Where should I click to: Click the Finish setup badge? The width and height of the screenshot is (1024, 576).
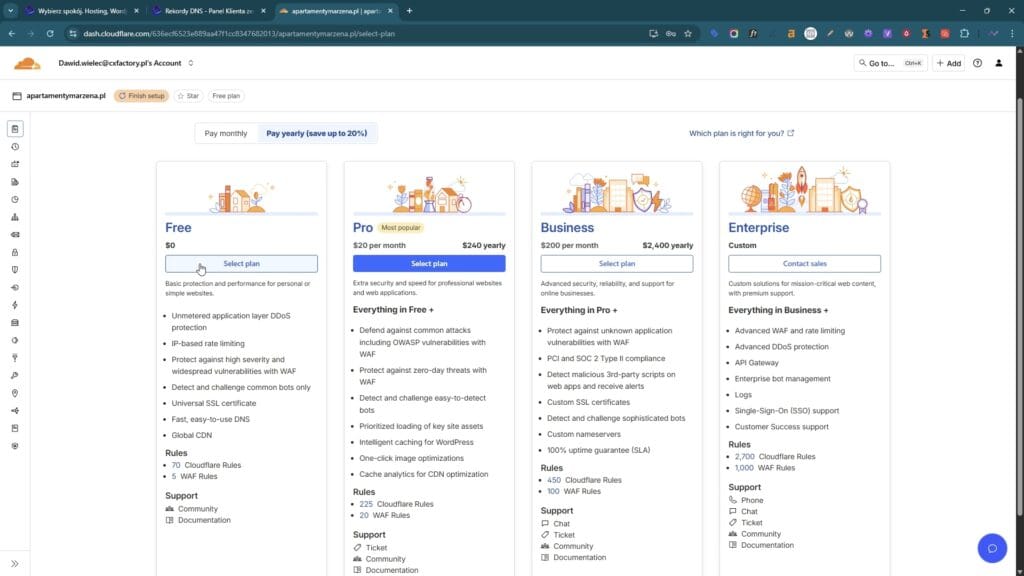(x=141, y=96)
